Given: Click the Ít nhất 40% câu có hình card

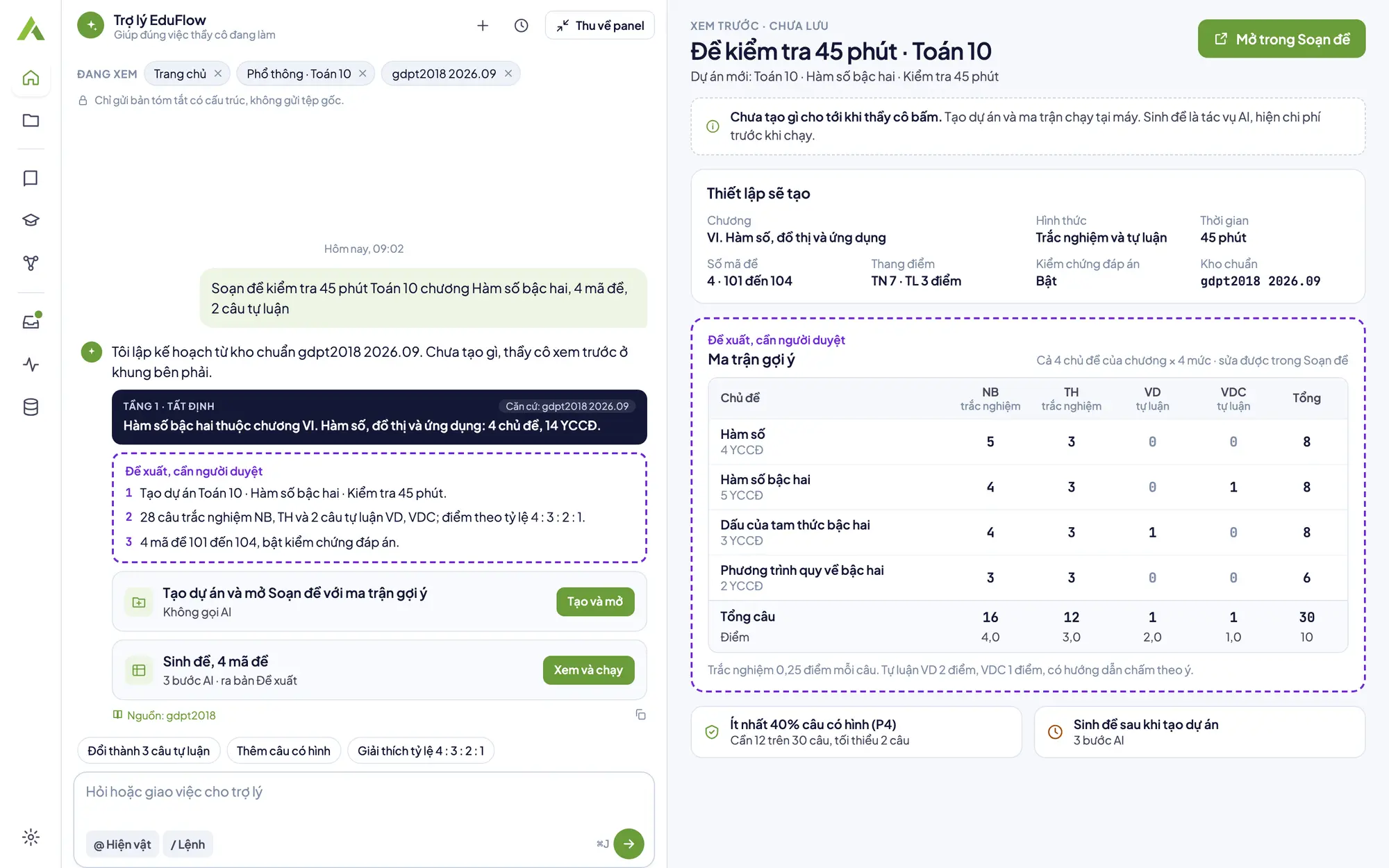Looking at the screenshot, I should click(x=856, y=732).
